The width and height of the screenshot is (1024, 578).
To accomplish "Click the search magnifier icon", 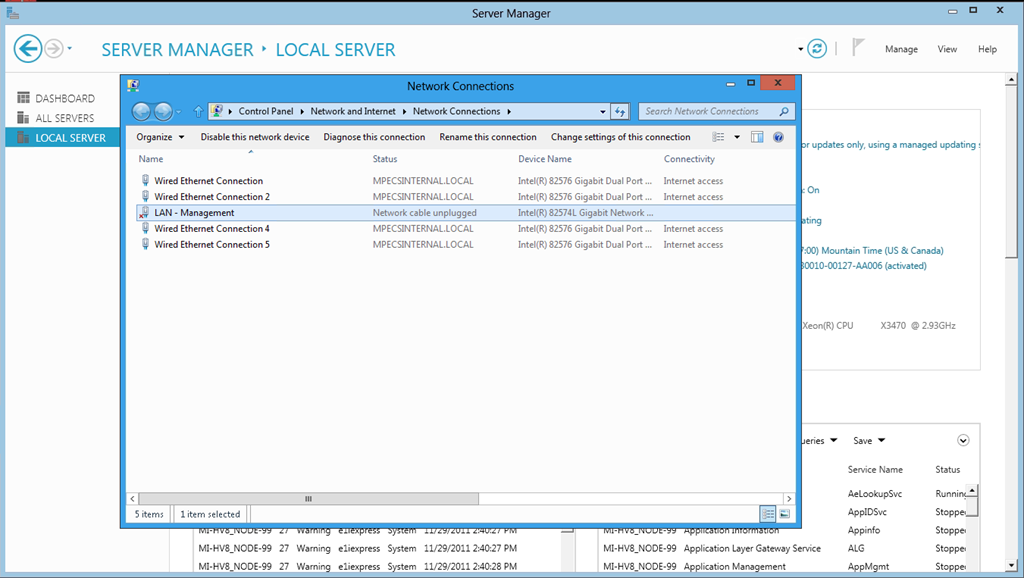I will point(784,112).
